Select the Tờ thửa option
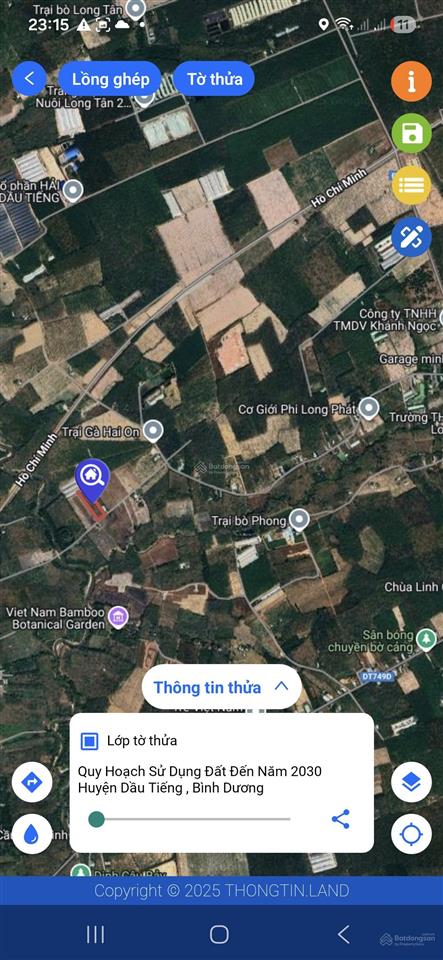443x960 pixels. [214, 78]
